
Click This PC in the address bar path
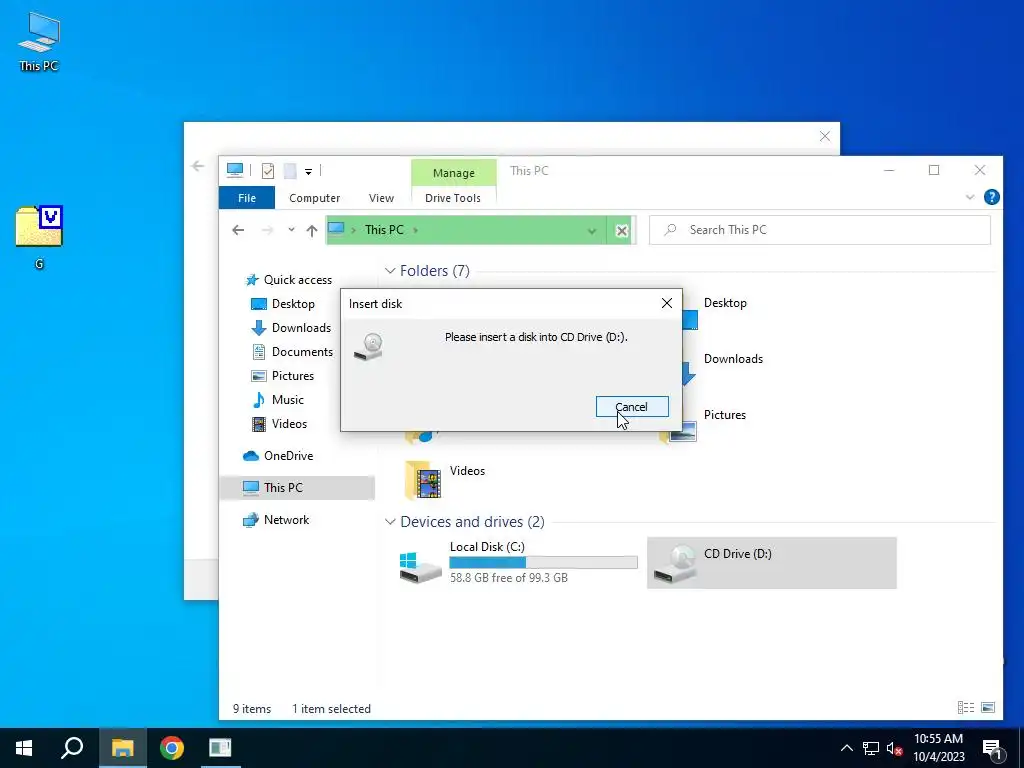tap(384, 230)
